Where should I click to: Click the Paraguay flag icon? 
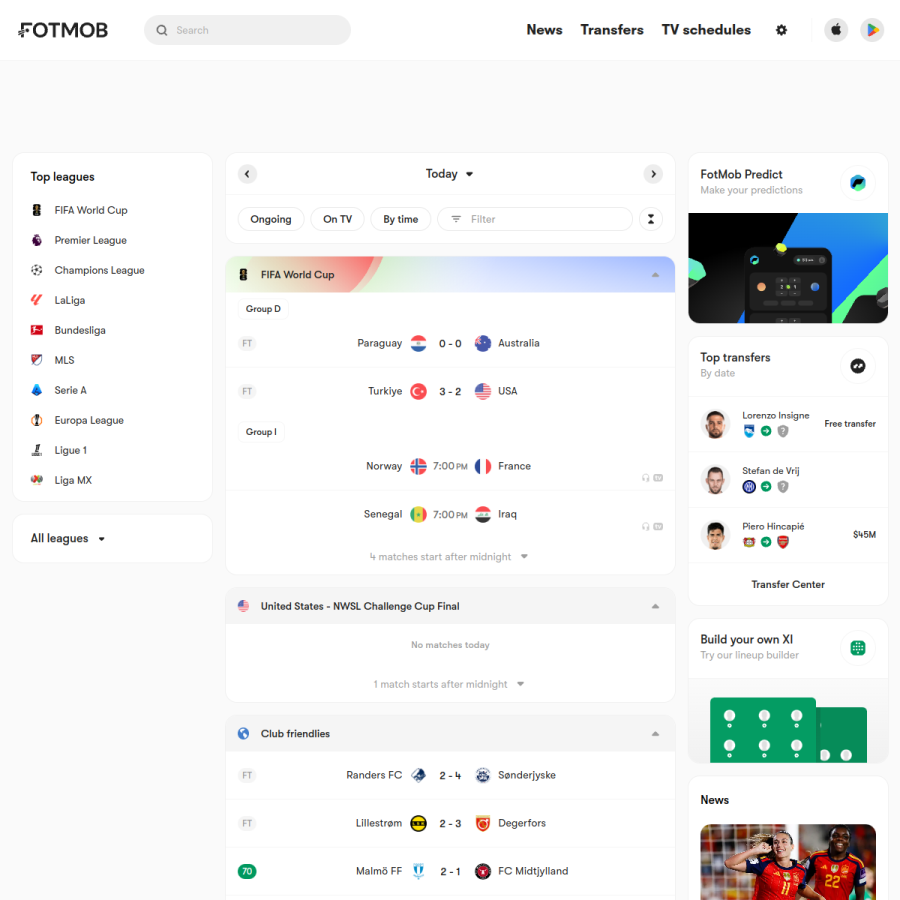click(418, 343)
